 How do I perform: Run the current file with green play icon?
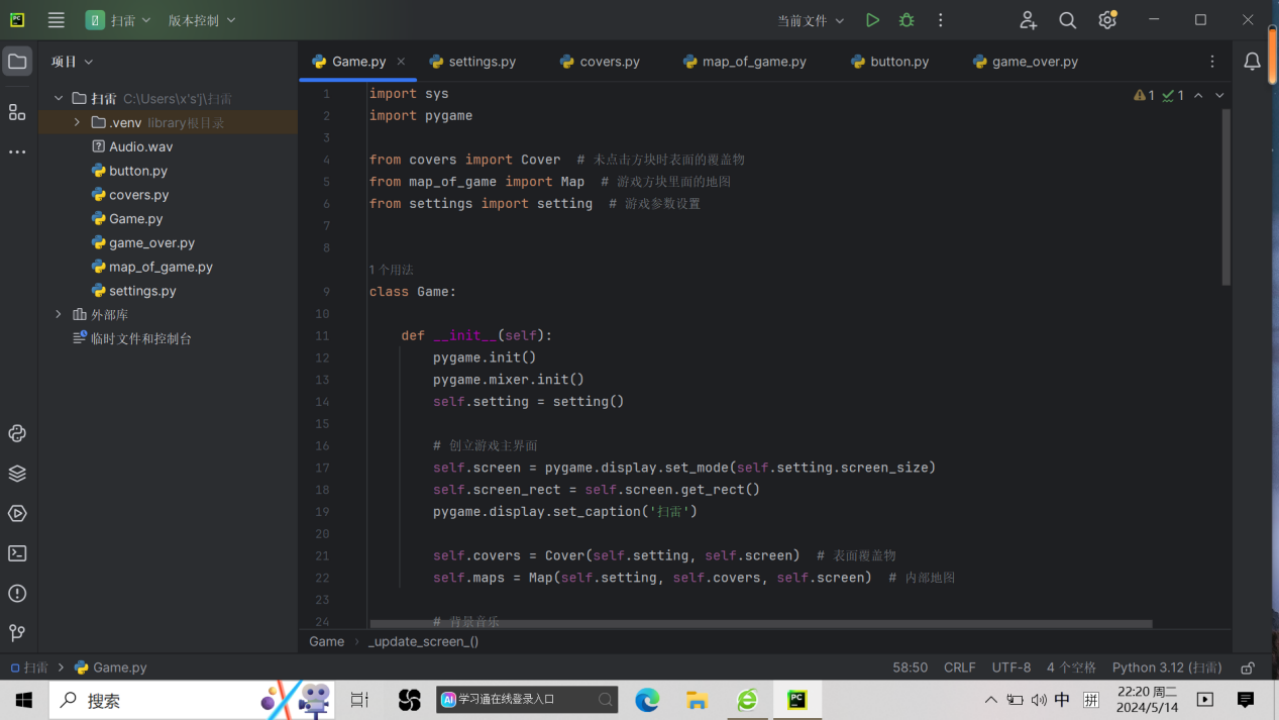[x=872, y=20]
